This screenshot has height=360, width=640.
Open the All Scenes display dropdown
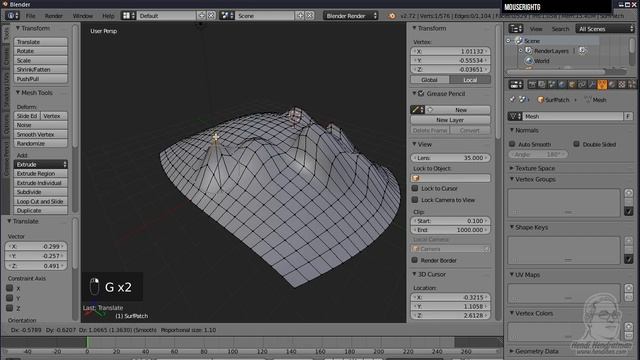click(605, 29)
